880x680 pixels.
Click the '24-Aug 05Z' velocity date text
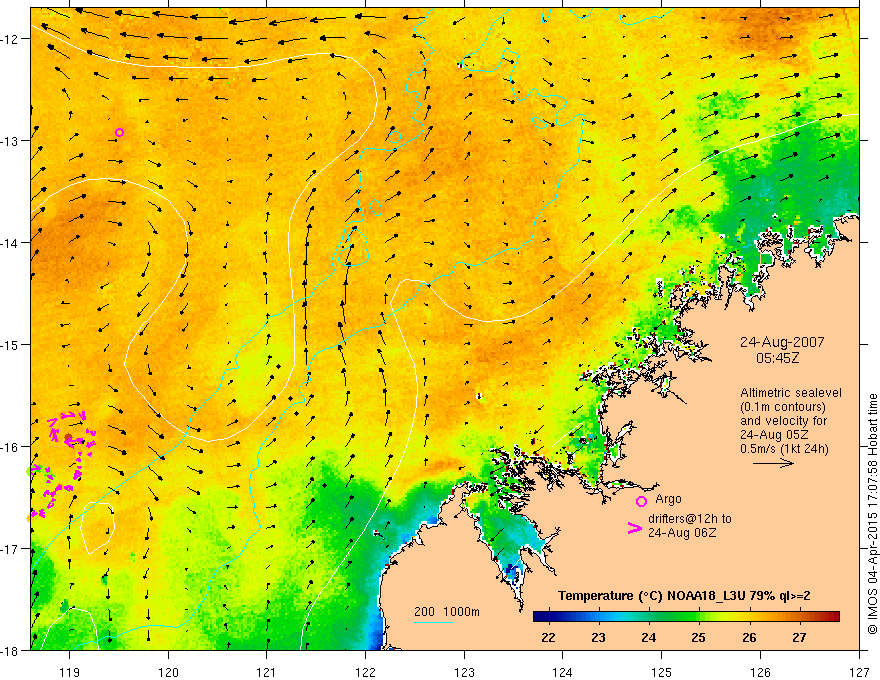pyautogui.click(x=774, y=435)
